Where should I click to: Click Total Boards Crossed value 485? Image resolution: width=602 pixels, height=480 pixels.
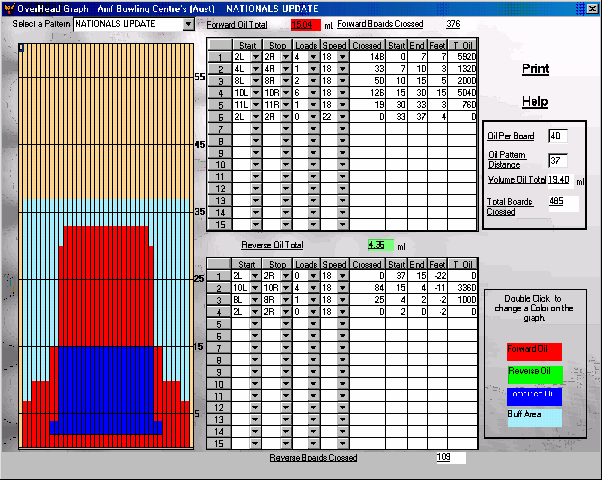[x=563, y=203]
